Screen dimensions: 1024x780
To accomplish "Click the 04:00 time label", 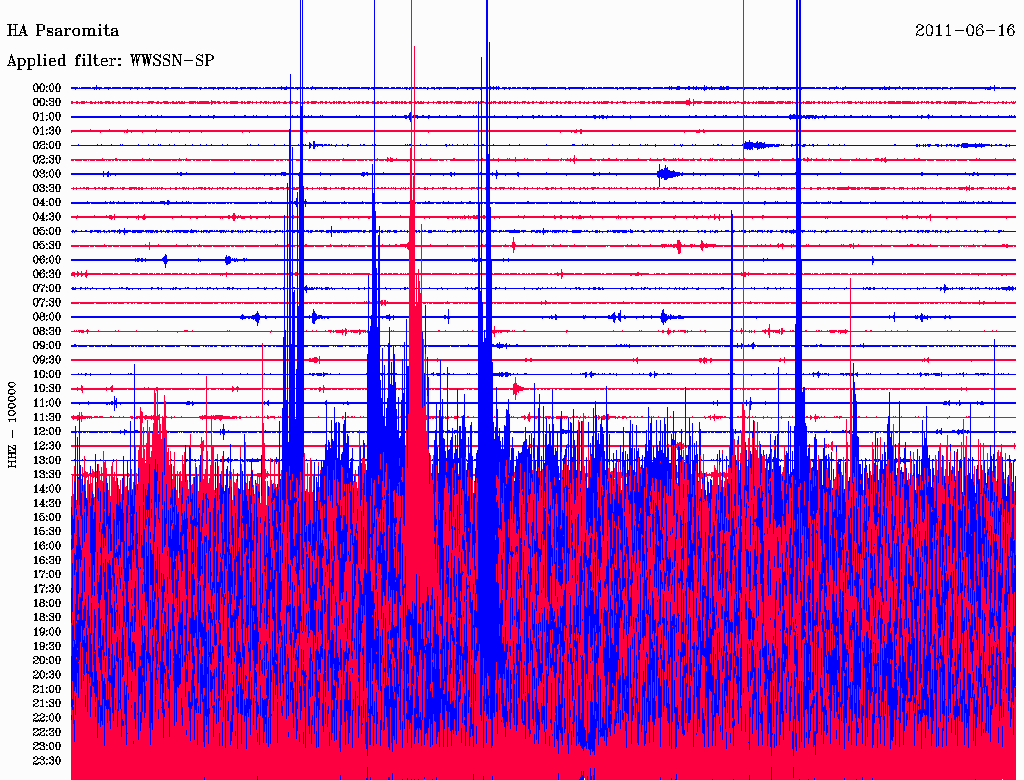I will tap(47, 203).
